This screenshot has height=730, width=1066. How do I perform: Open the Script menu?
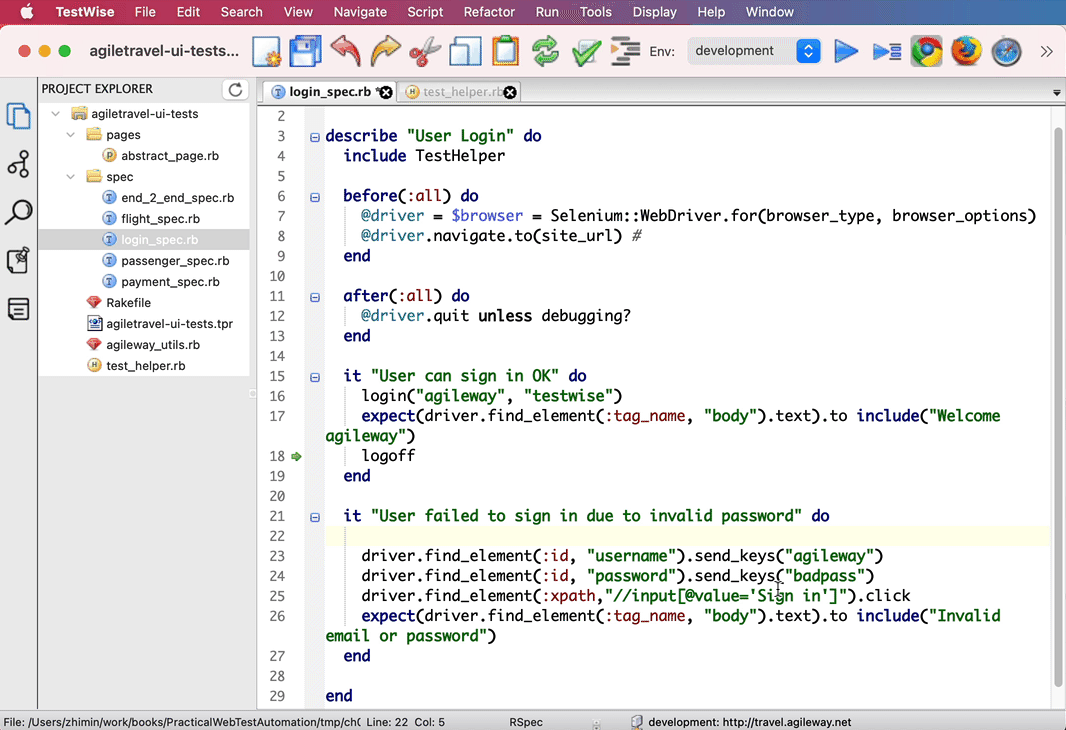424,12
